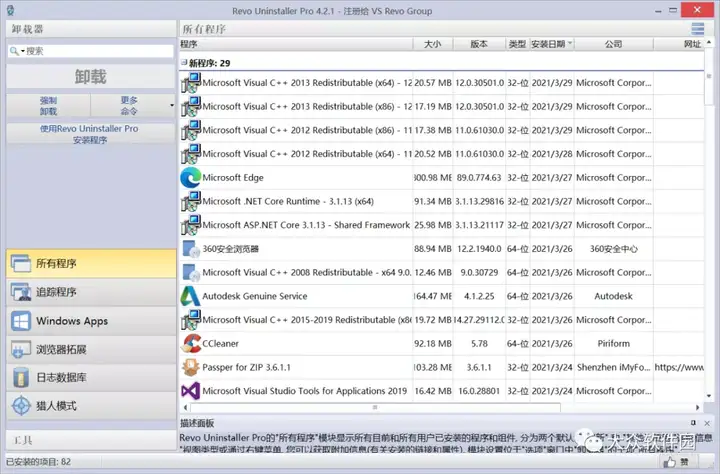Click the Passper for ZIP icon

click(x=190, y=367)
